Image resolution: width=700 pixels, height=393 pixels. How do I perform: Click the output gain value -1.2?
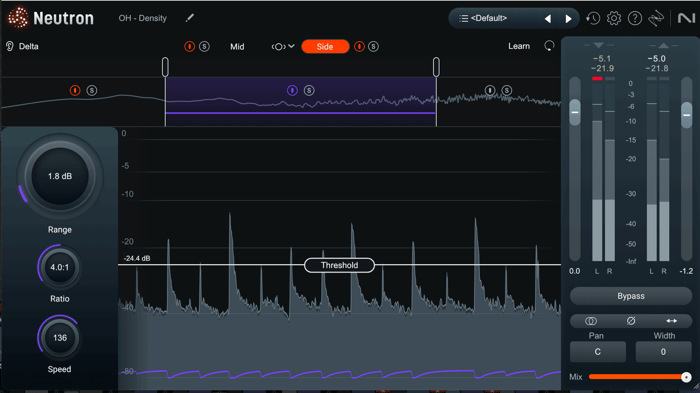(686, 271)
